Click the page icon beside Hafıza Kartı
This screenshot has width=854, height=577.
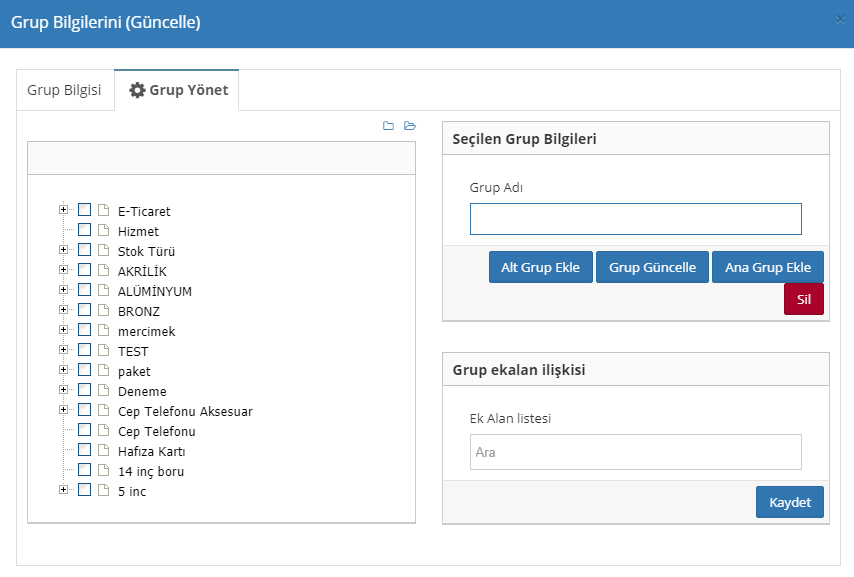pyautogui.click(x=103, y=450)
